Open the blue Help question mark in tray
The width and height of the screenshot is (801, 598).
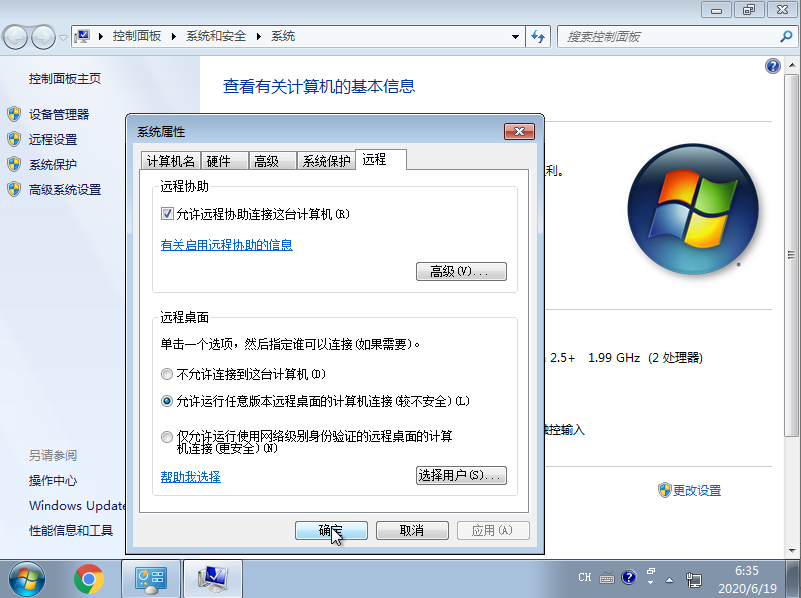point(628,578)
